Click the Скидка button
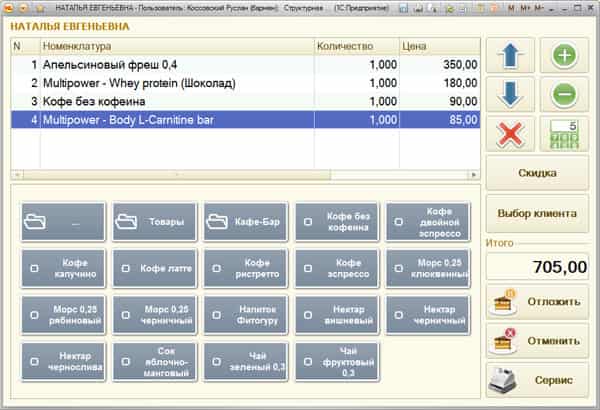Screen dimensions: 600x410 (x=537, y=173)
